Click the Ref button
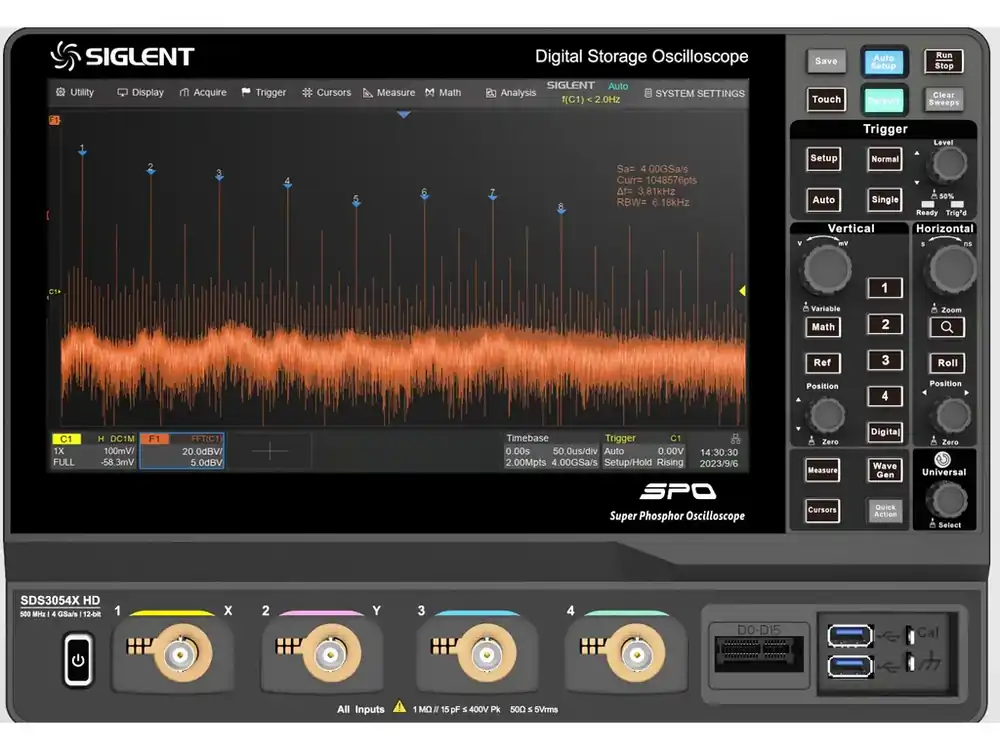This screenshot has height=750, width=1000. pyautogui.click(x=823, y=363)
